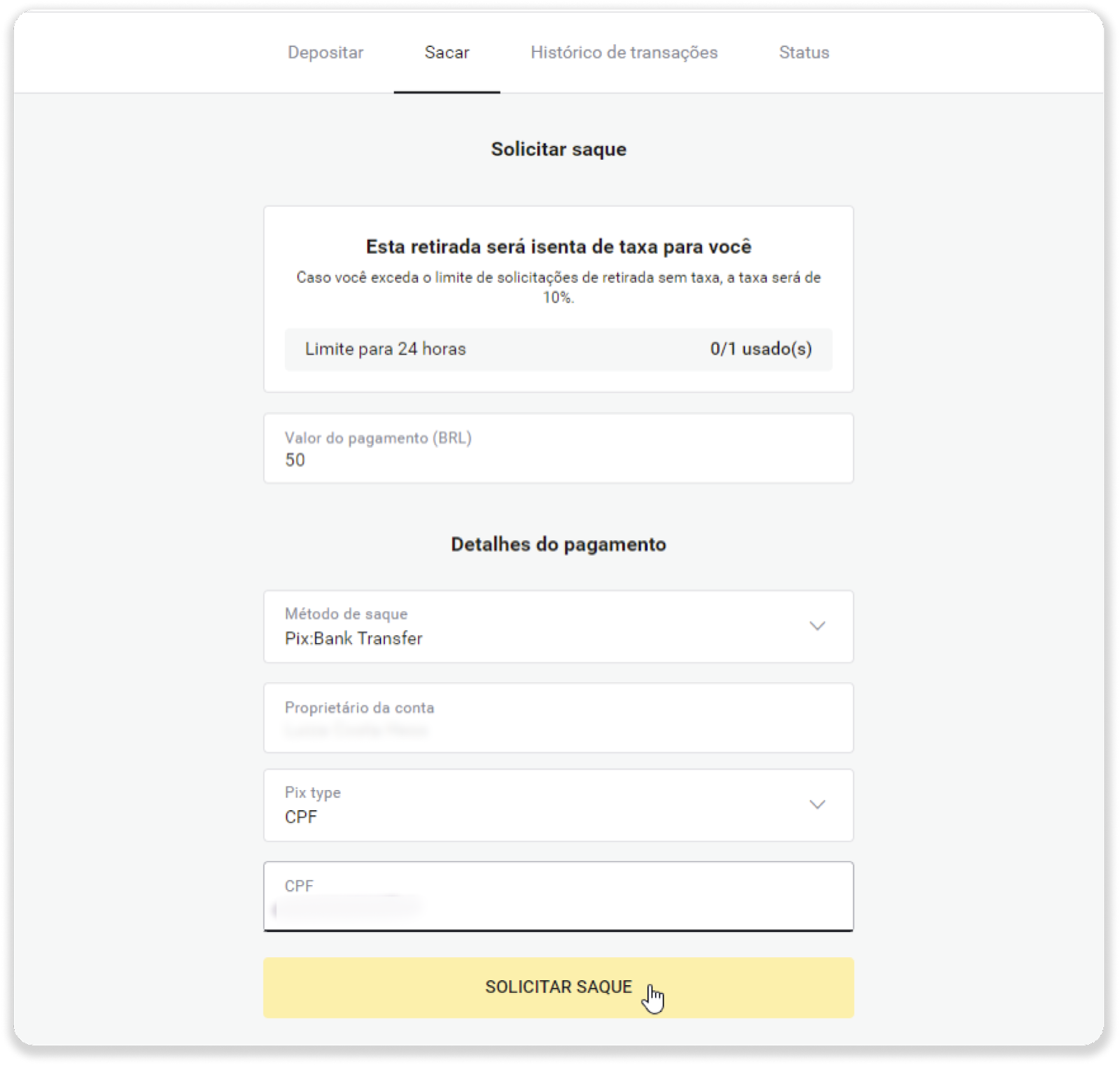Click the Detalhes do pagamento heading

[558, 544]
